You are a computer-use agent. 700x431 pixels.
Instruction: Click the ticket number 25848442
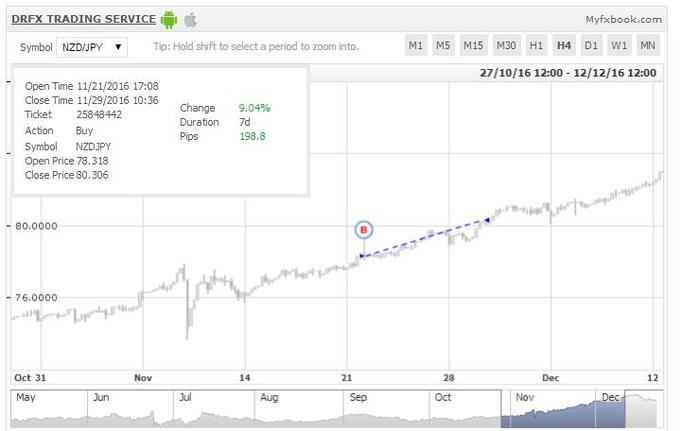pyautogui.click(x=99, y=114)
